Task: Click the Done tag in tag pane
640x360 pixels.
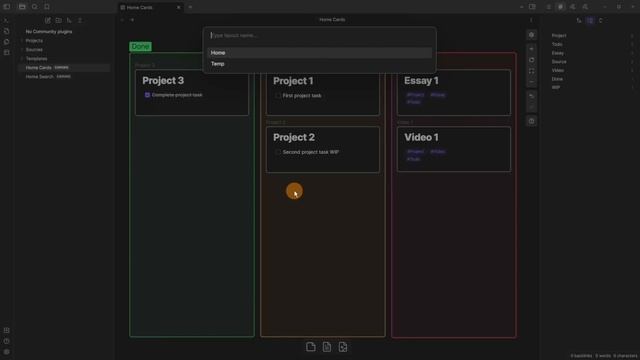Action: pyautogui.click(x=557, y=79)
